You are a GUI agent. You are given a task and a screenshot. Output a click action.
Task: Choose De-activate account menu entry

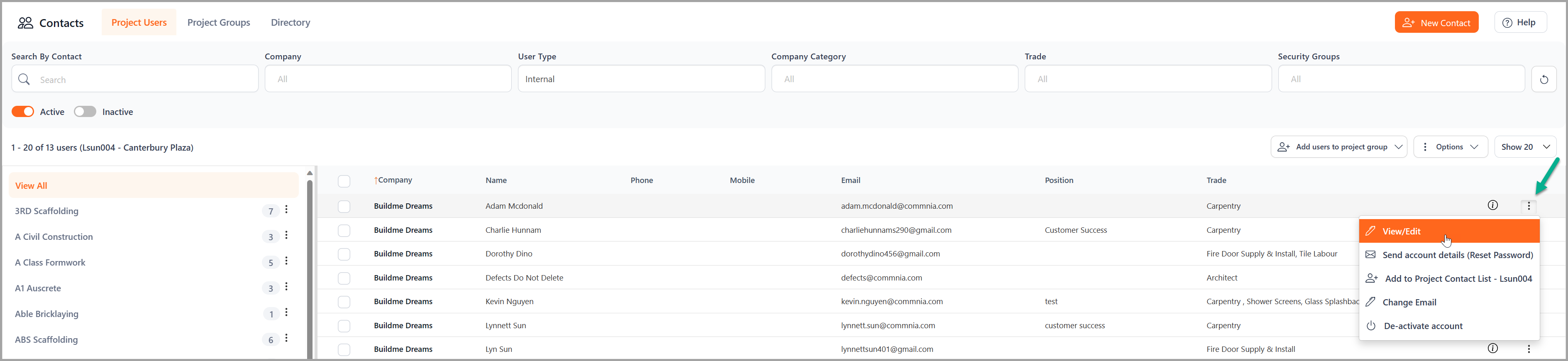click(x=1449, y=326)
